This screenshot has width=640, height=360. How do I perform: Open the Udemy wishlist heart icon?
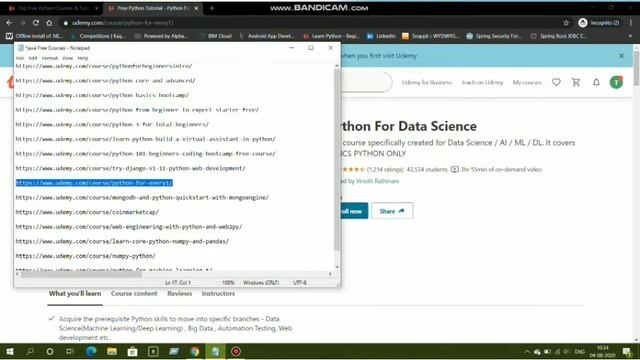tap(556, 82)
